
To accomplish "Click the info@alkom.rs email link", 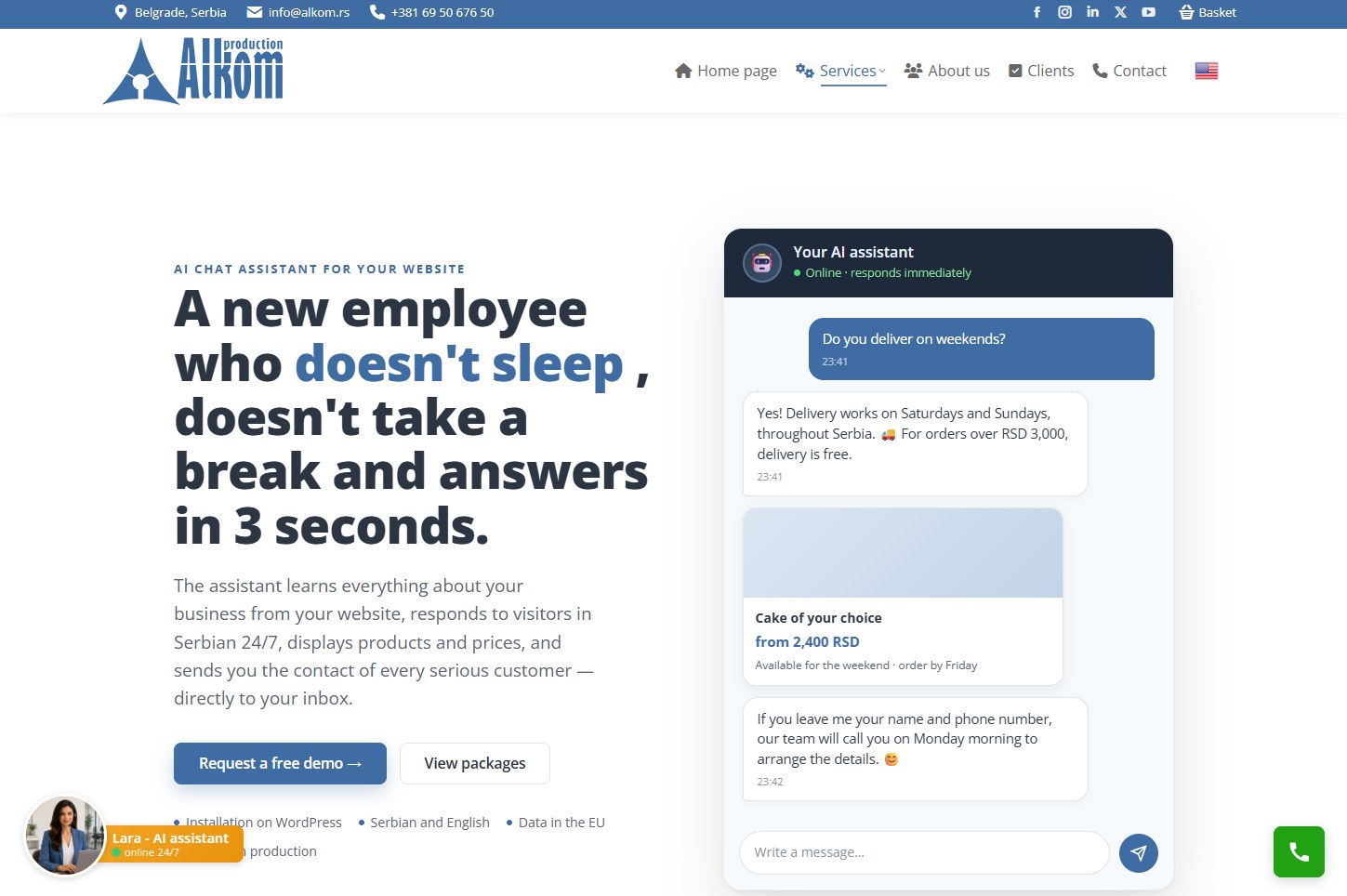I will pos(298,12).
